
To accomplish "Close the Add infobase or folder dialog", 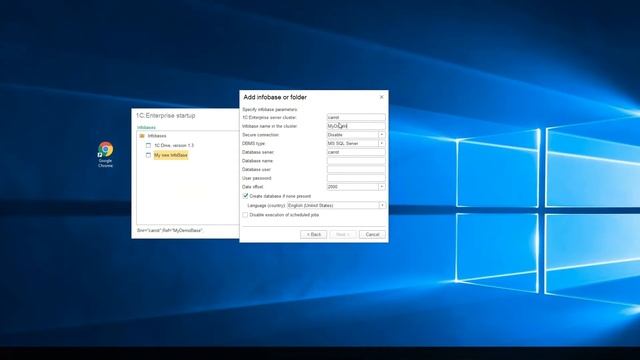I will [382, 97].
